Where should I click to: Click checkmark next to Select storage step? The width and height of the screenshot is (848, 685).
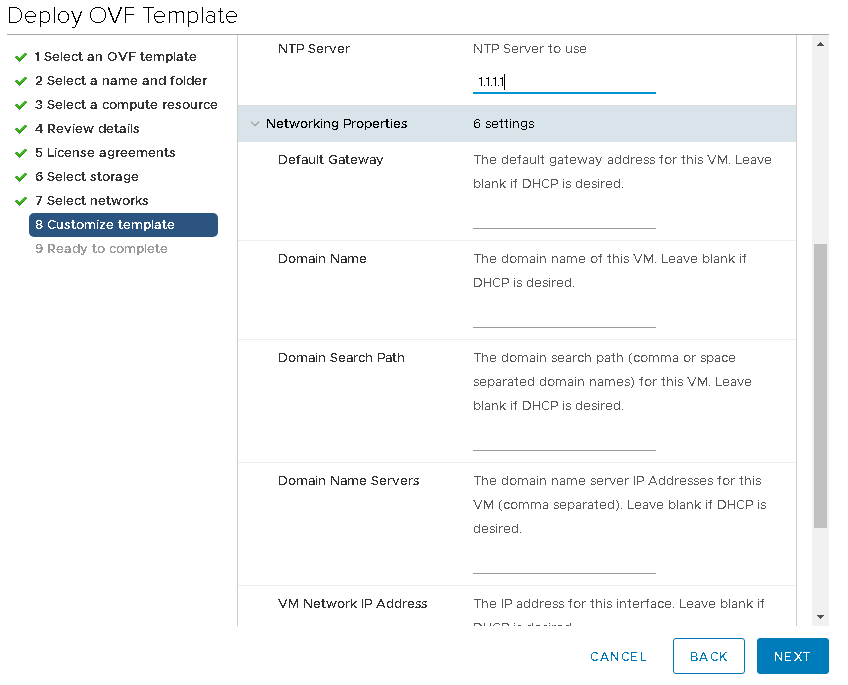pos(21,177)
